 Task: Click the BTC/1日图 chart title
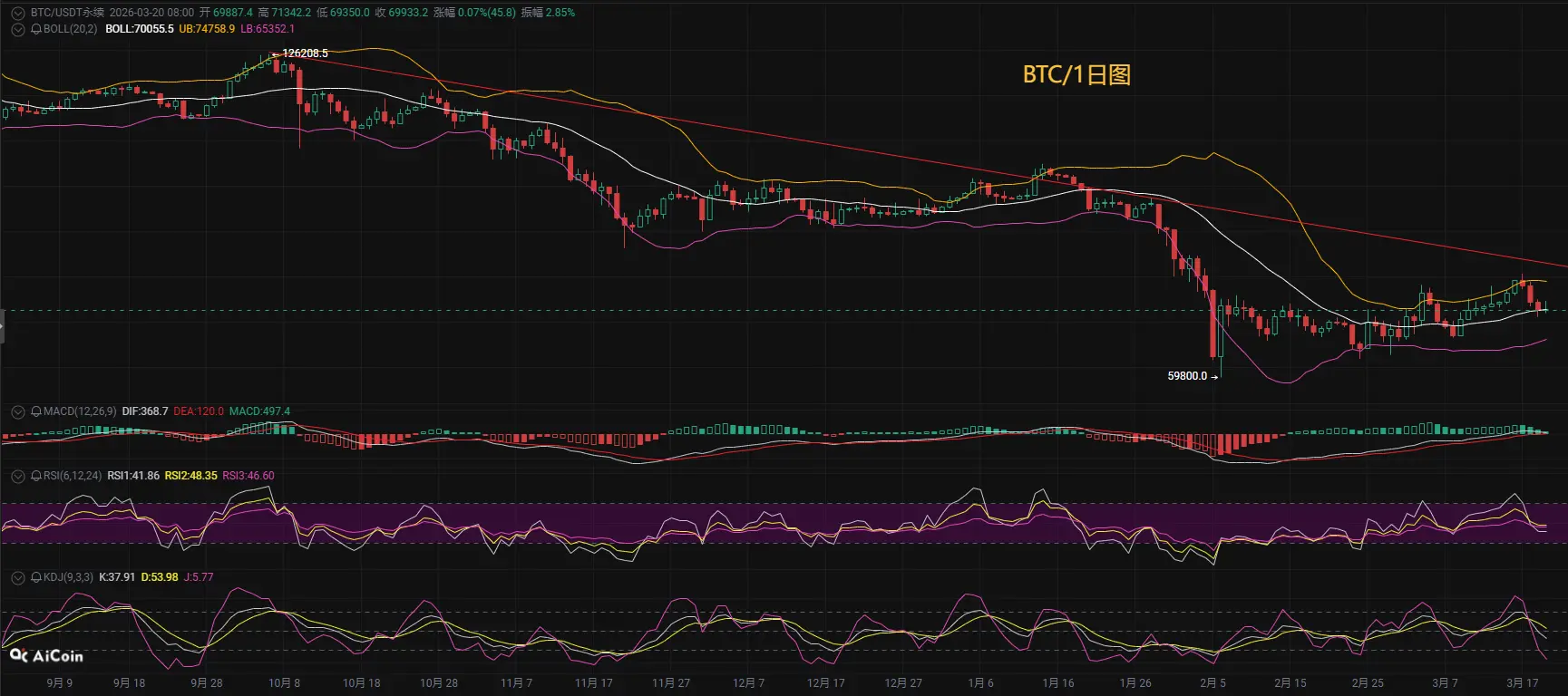pyautogui.click(x=1076, y=74)
